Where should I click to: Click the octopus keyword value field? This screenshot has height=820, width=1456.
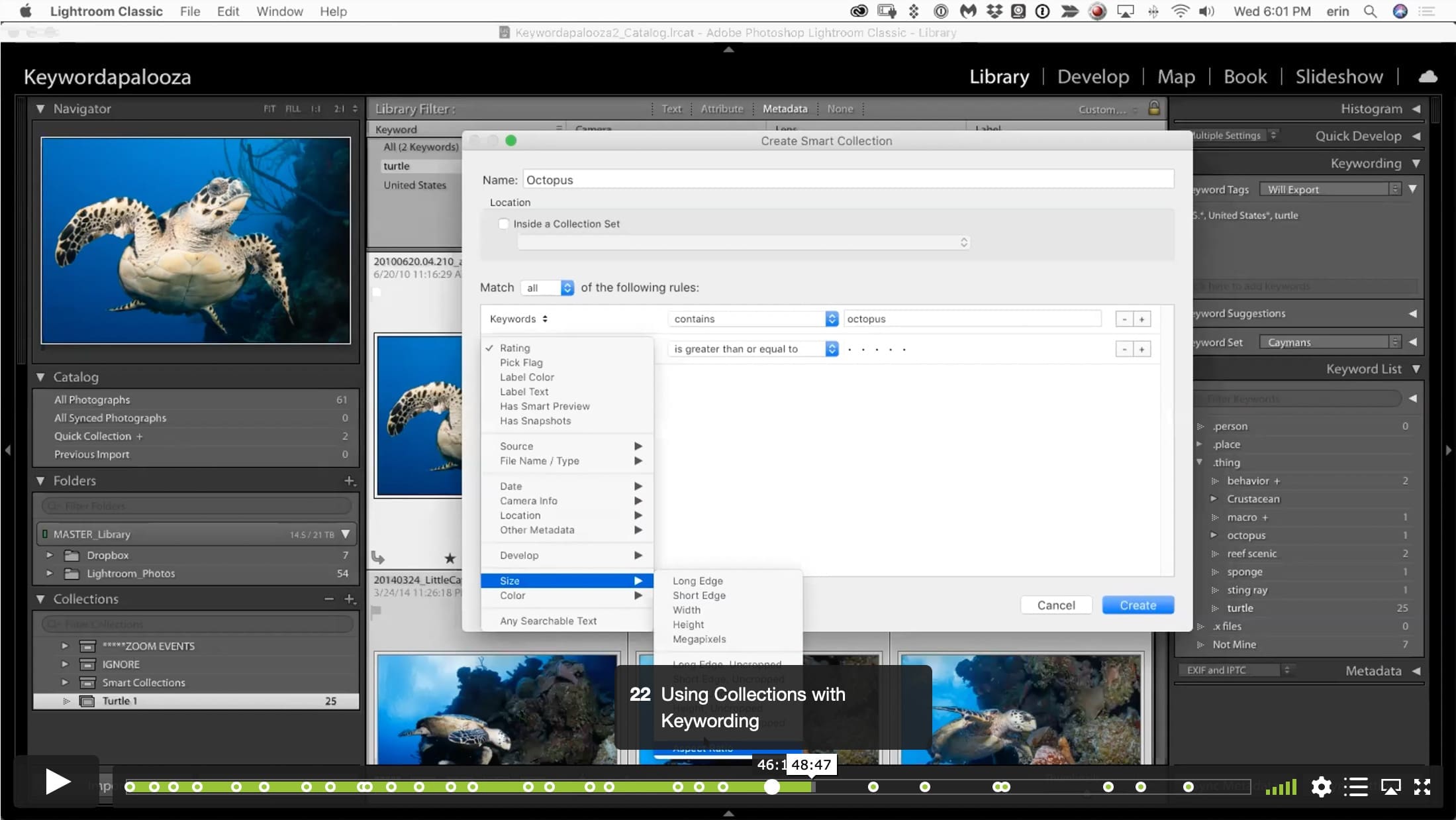click(x=972, y=319)
